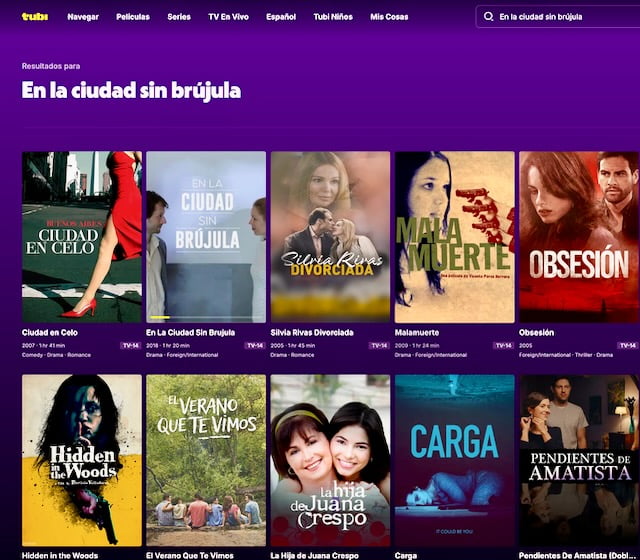The width and height of the screenshot is (640, 560).
Task: Click the TV-14 badge under Silvia Rivas Divorciada
Action: click(379, 346)
